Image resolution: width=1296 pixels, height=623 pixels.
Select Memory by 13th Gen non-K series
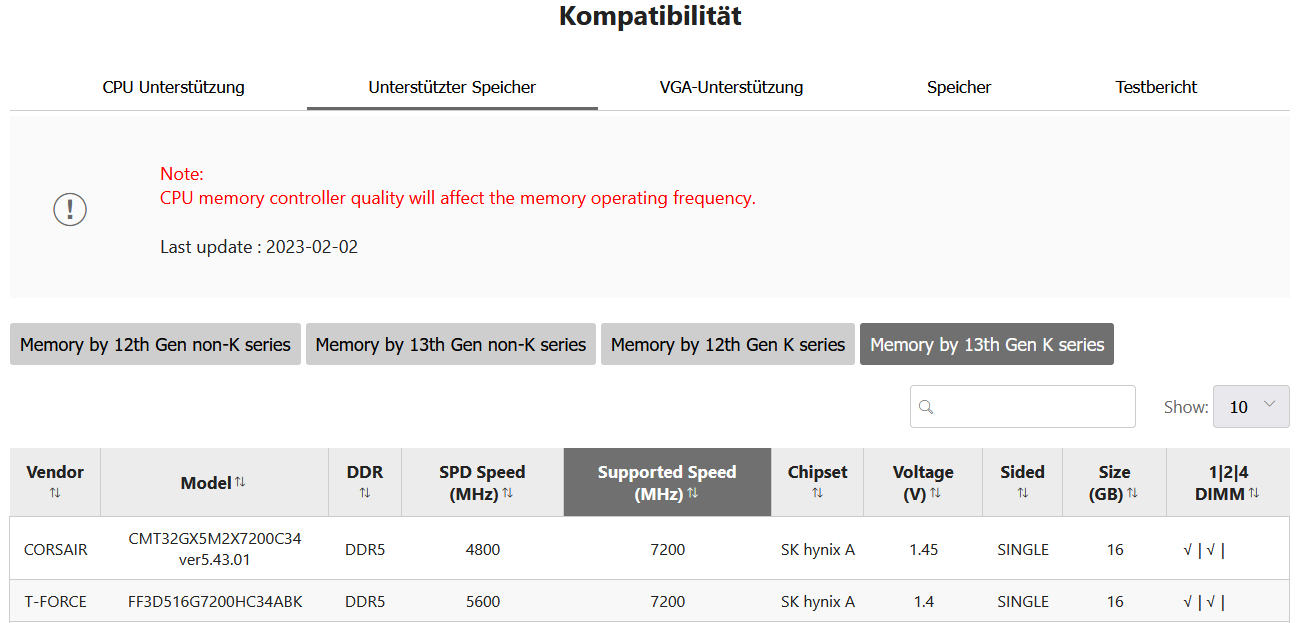coord(451,344)
